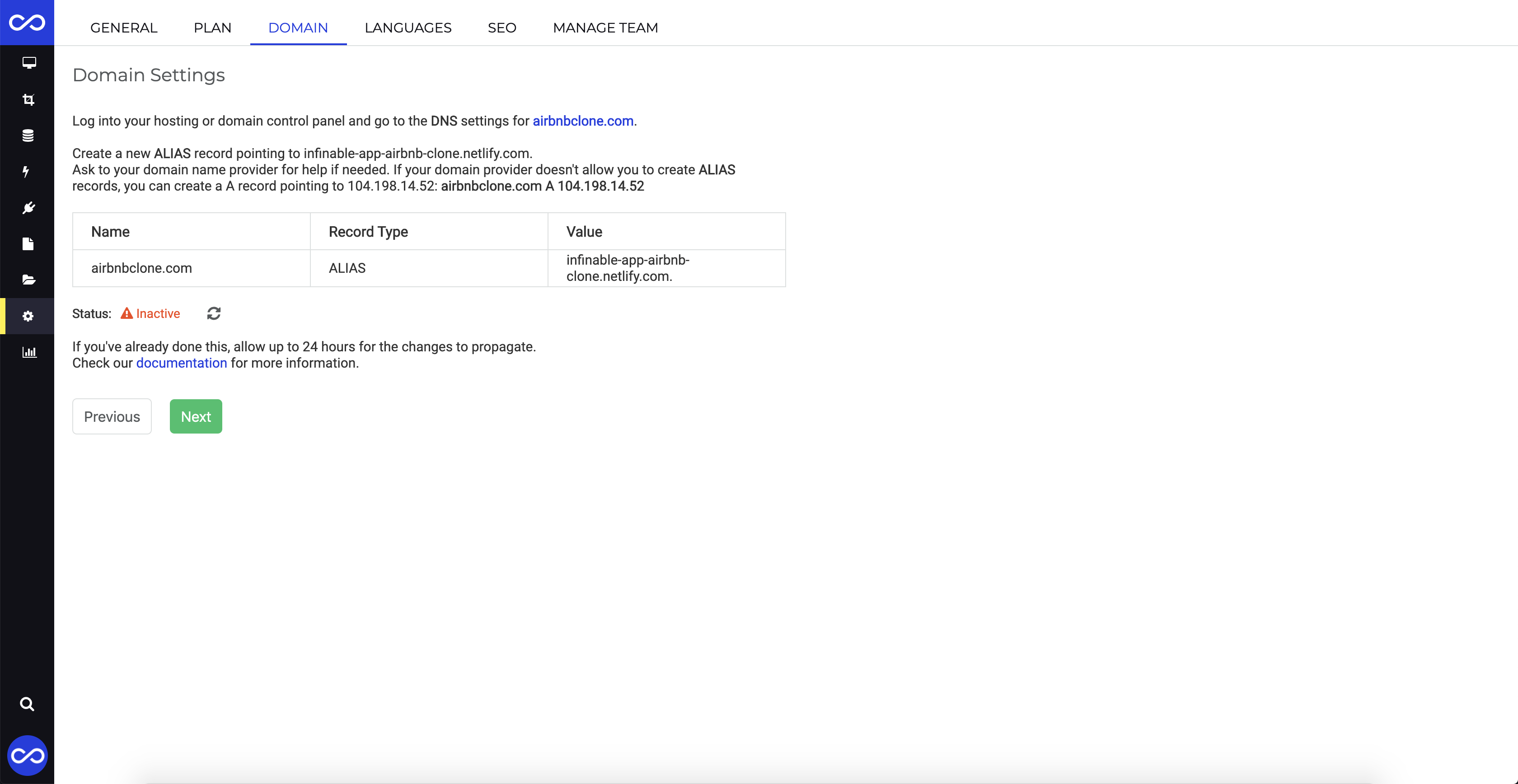Select the crop design tool icon
Screen dimensions: 1518x784
(28, 99)
